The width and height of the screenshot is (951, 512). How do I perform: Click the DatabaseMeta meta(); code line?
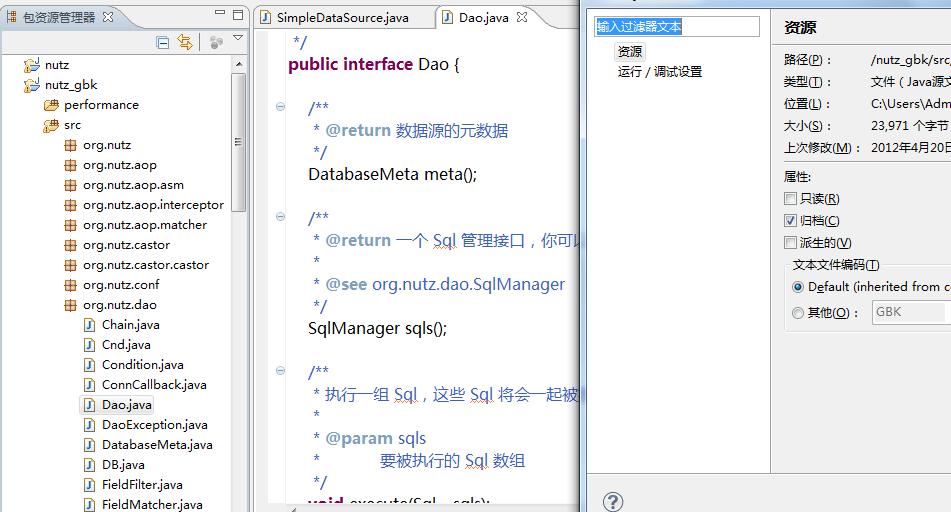pyautogui.click(x=392, y=175)
